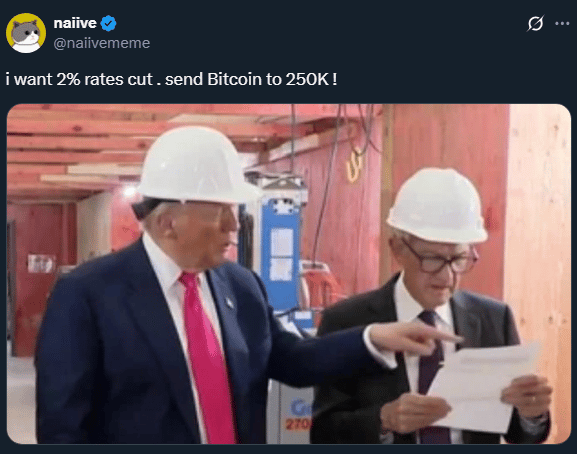Click the right man's white hard hat
Viewport: 577px width, 454px height.
point(437,205)
